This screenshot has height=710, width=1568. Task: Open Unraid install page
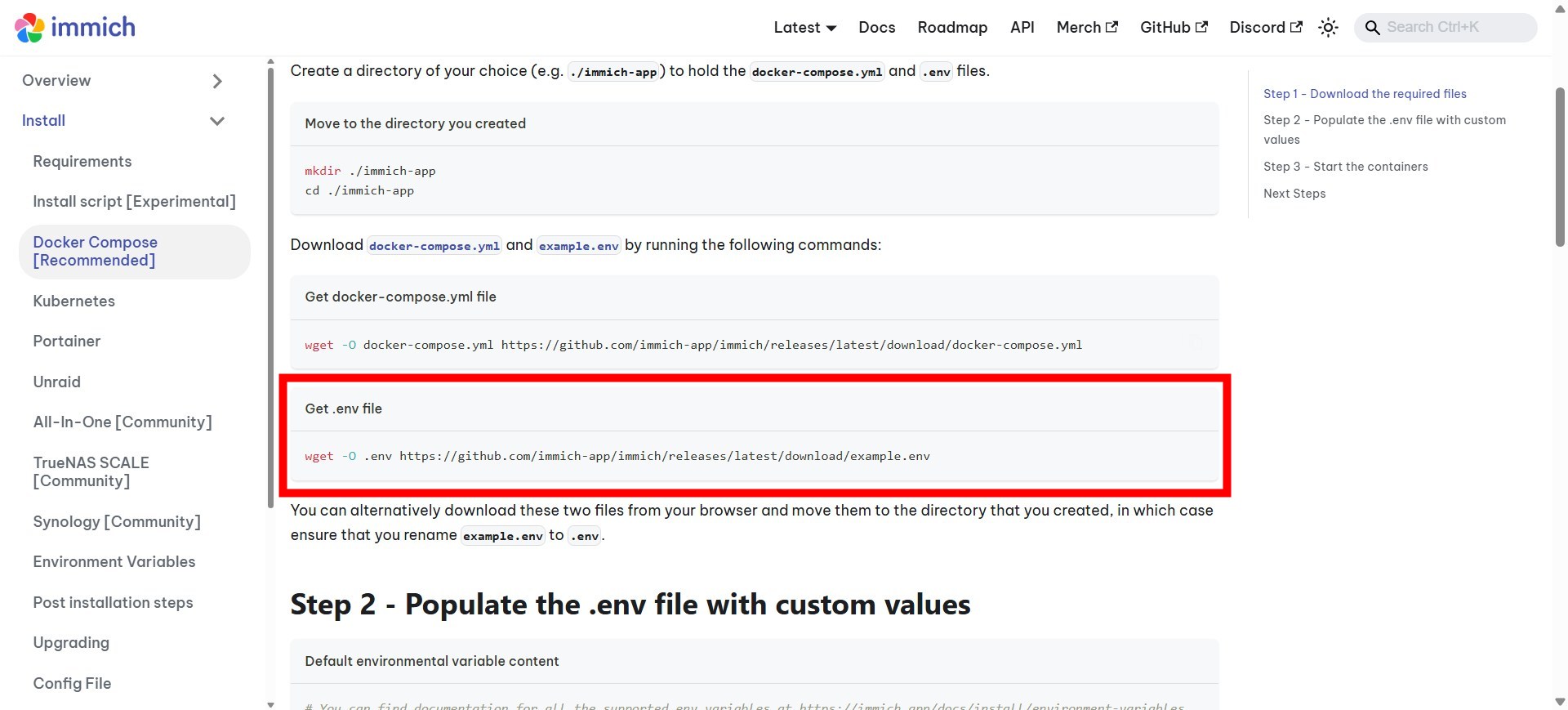[57, 382]
